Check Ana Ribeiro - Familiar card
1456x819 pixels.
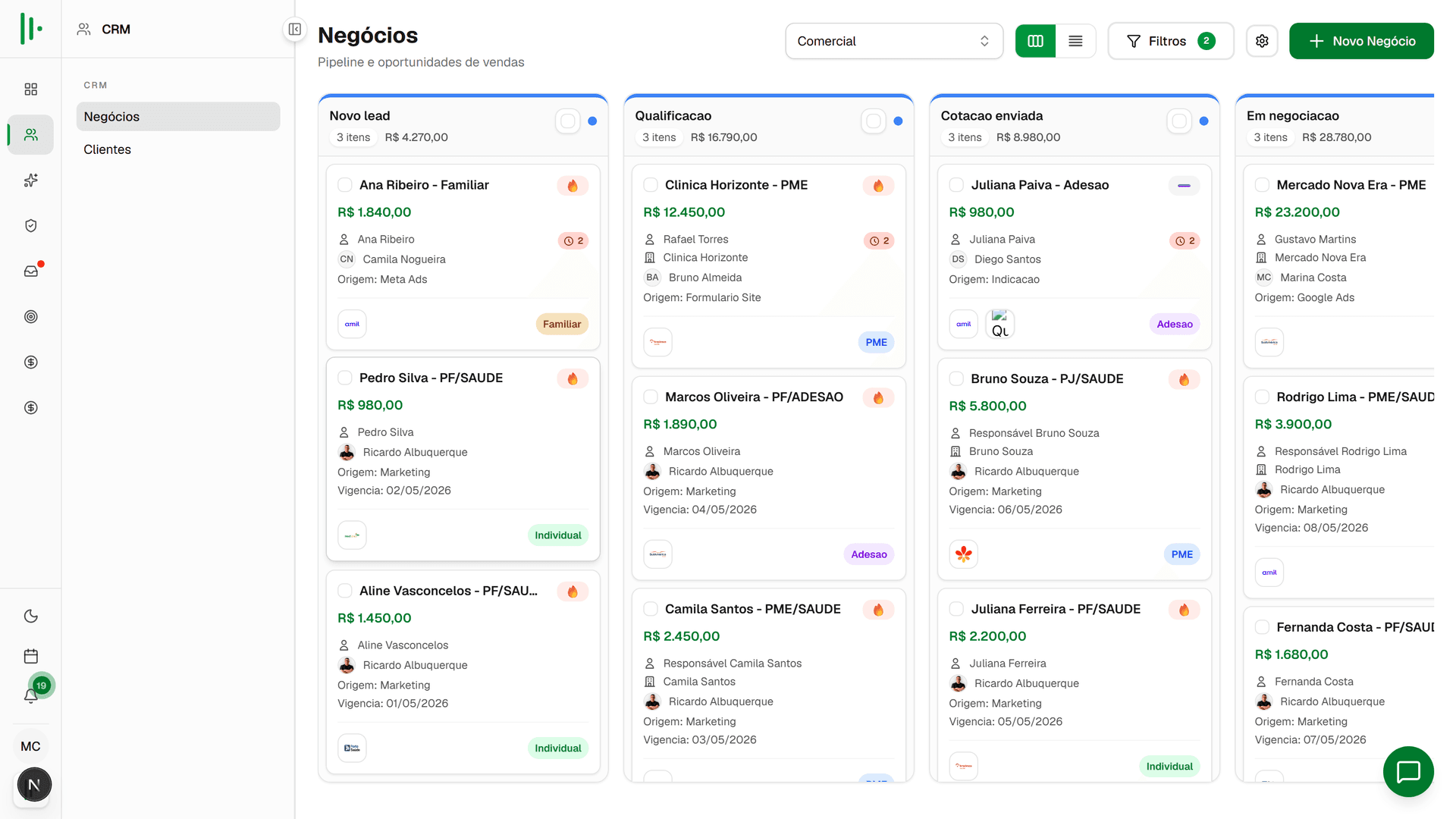point(345,185)
